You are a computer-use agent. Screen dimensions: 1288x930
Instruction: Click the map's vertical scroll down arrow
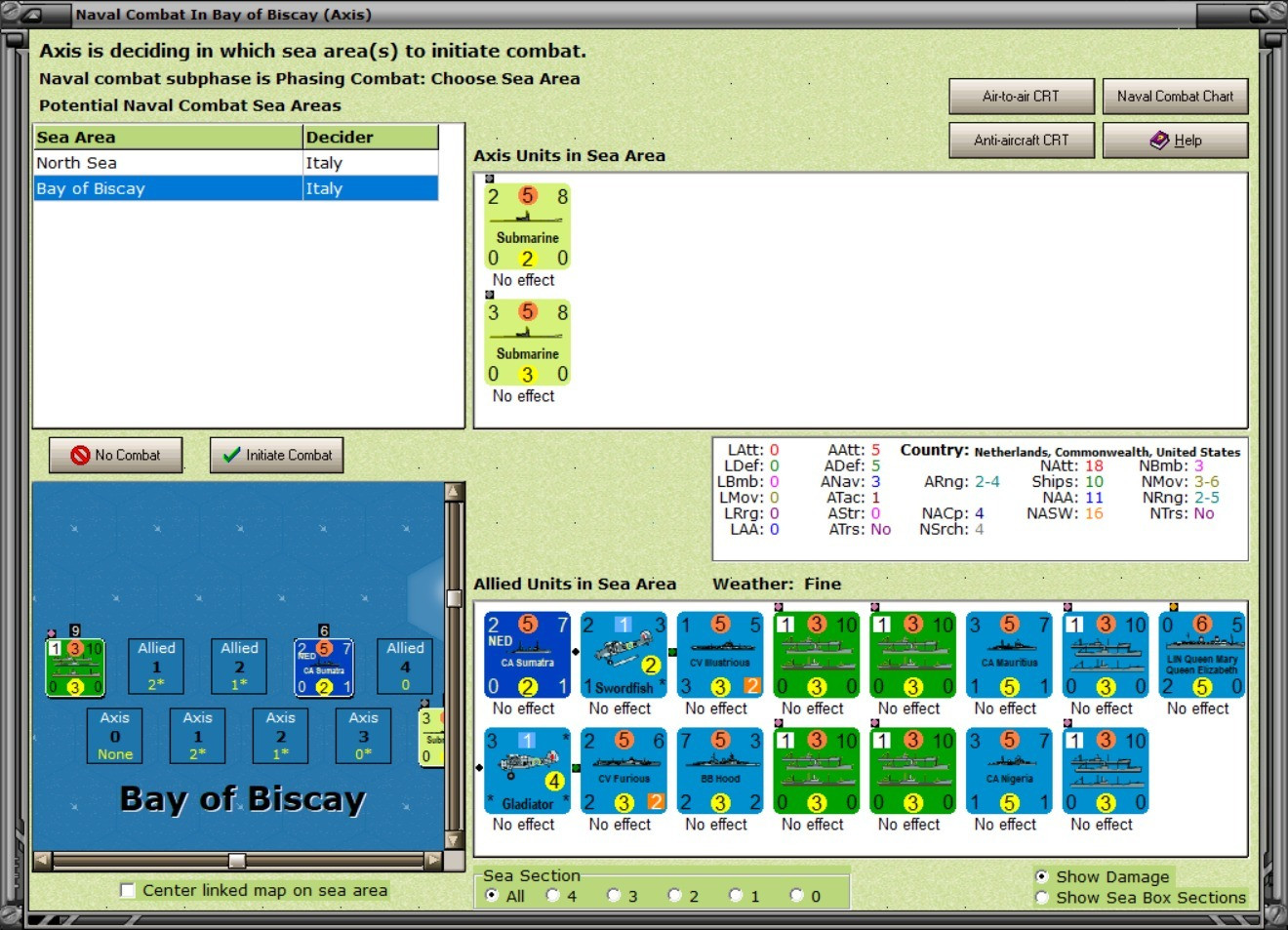pyautogui.click(x=453, y=840)
